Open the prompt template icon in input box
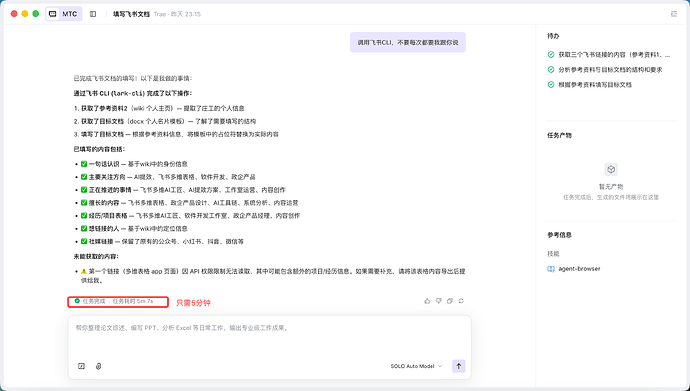Screen dimensions: 690x391 81,366
